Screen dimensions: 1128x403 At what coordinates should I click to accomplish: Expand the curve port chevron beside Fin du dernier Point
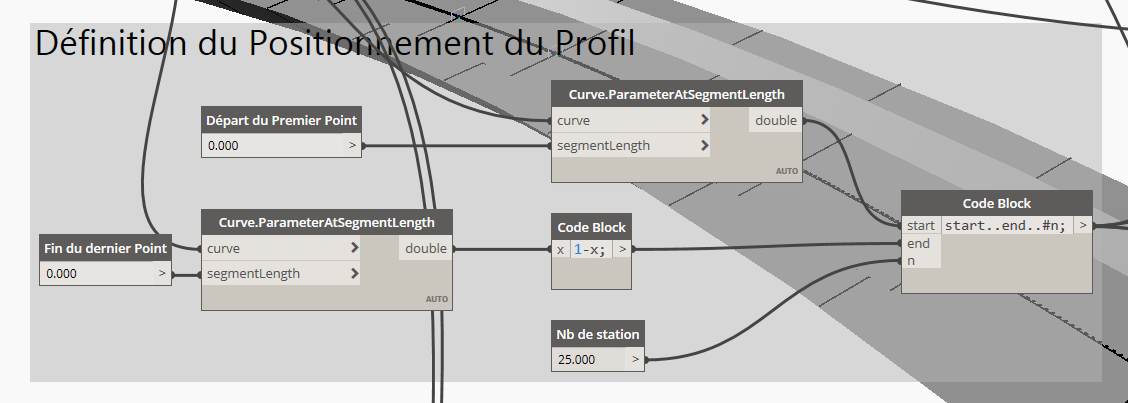[355, 248]
